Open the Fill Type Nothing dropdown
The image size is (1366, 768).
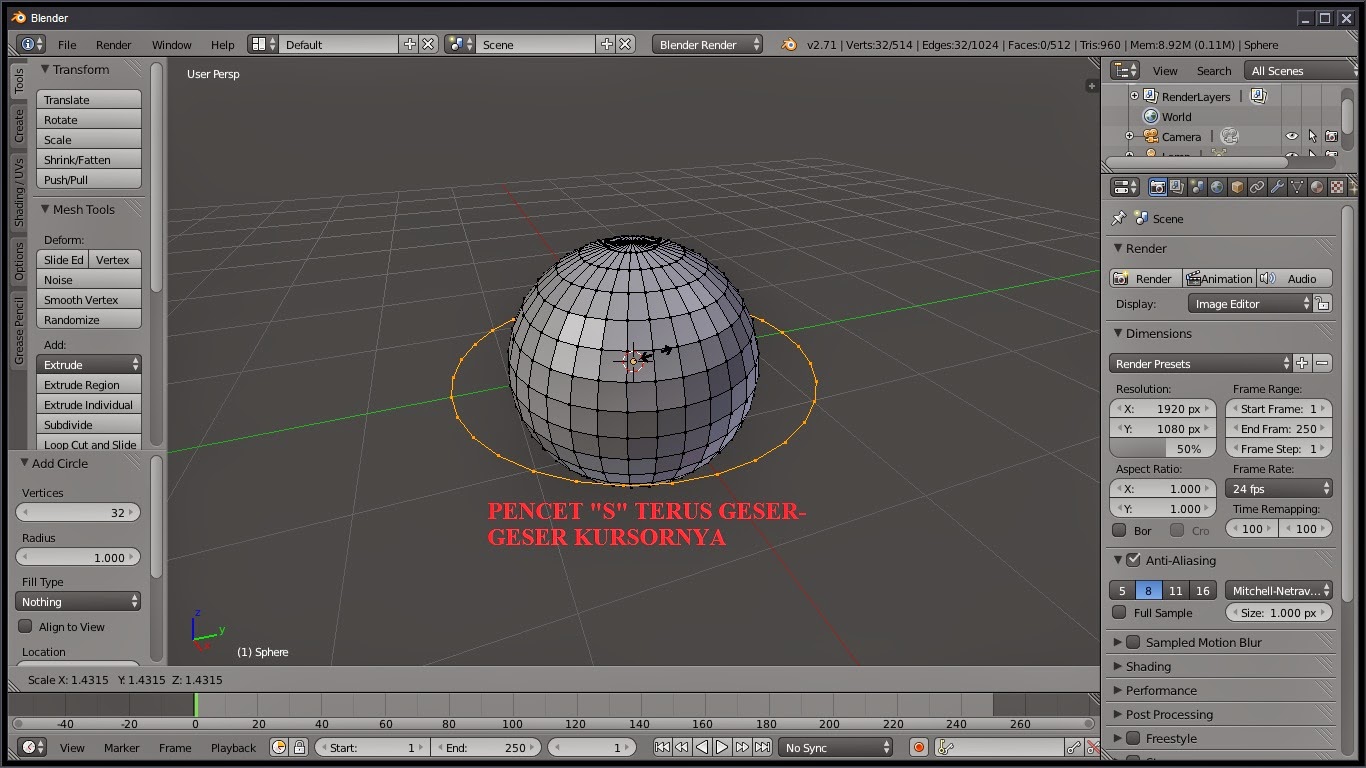[79, 602]
